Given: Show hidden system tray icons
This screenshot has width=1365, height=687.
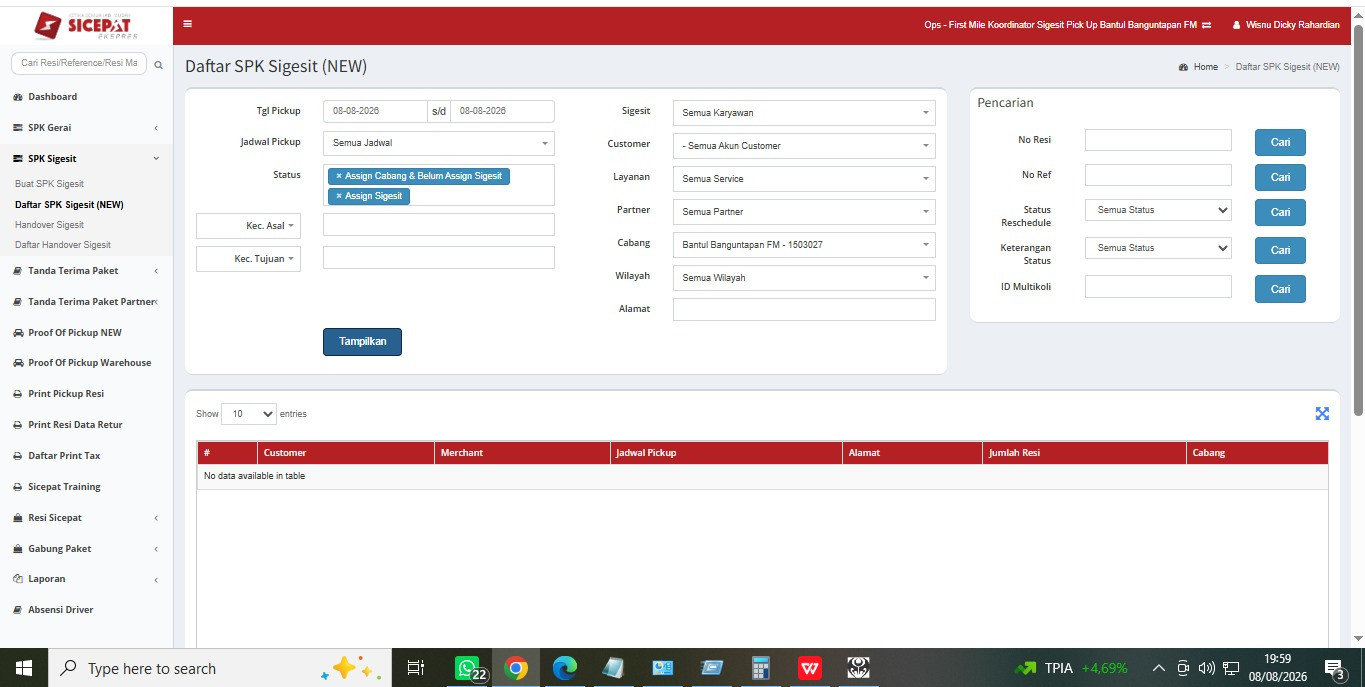Looking at the screenshot, I should click(1159, 668).
